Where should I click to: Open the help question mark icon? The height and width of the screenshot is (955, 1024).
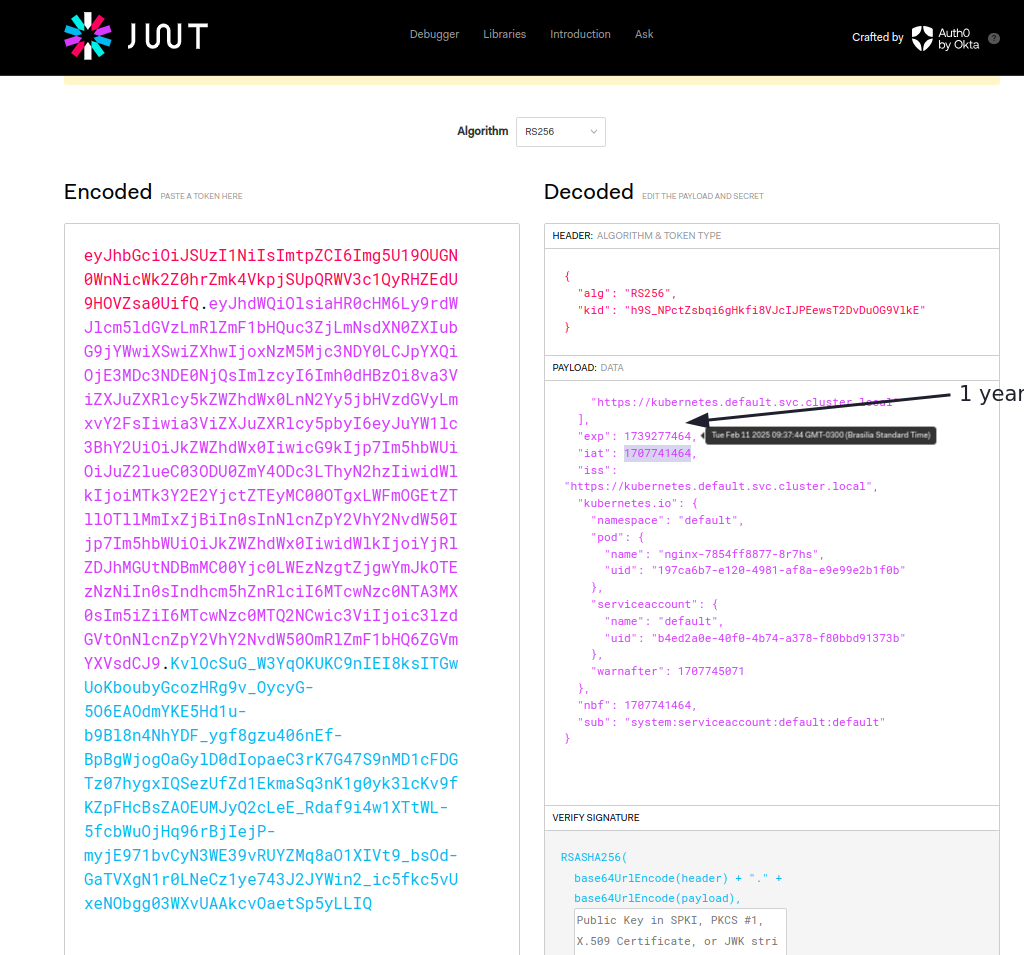993,38
